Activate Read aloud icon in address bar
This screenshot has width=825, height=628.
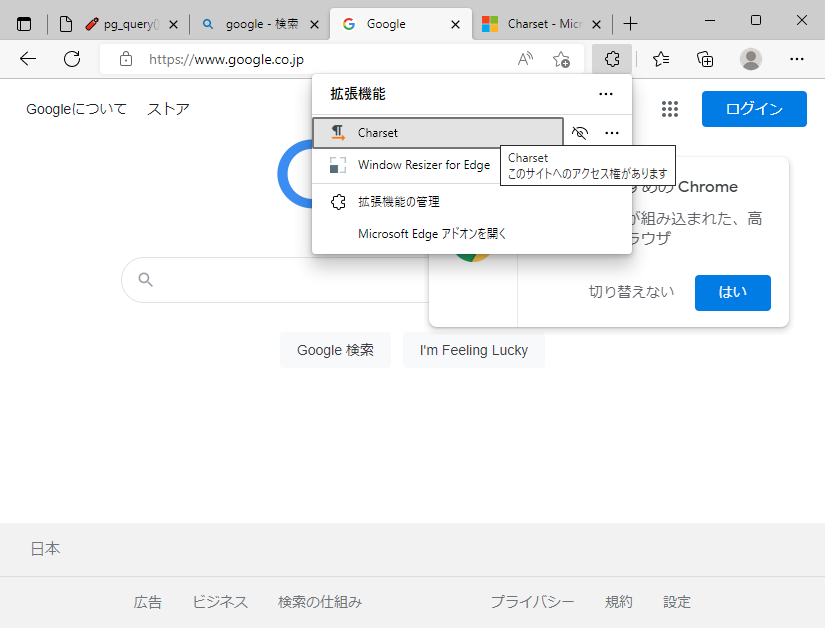(525, 59)
